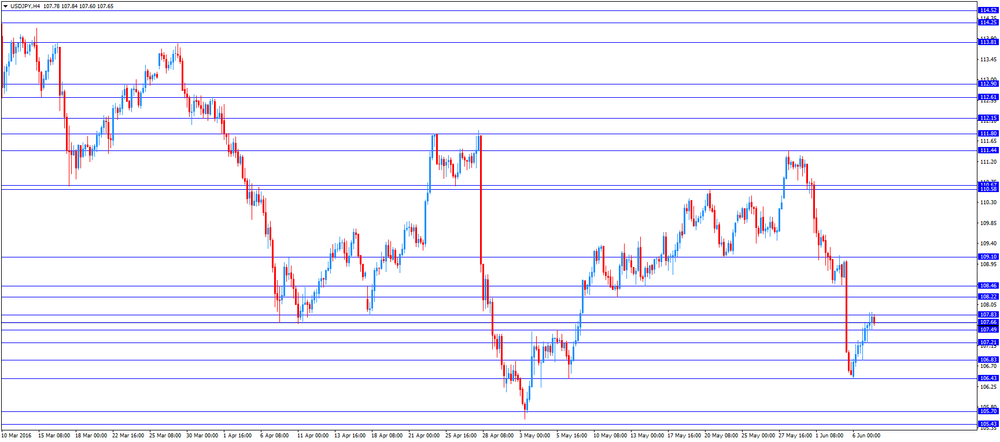Screen dimensions: 1000x442
Task: Click the 111.20 price scale value
Action: (x=988, y=162)
